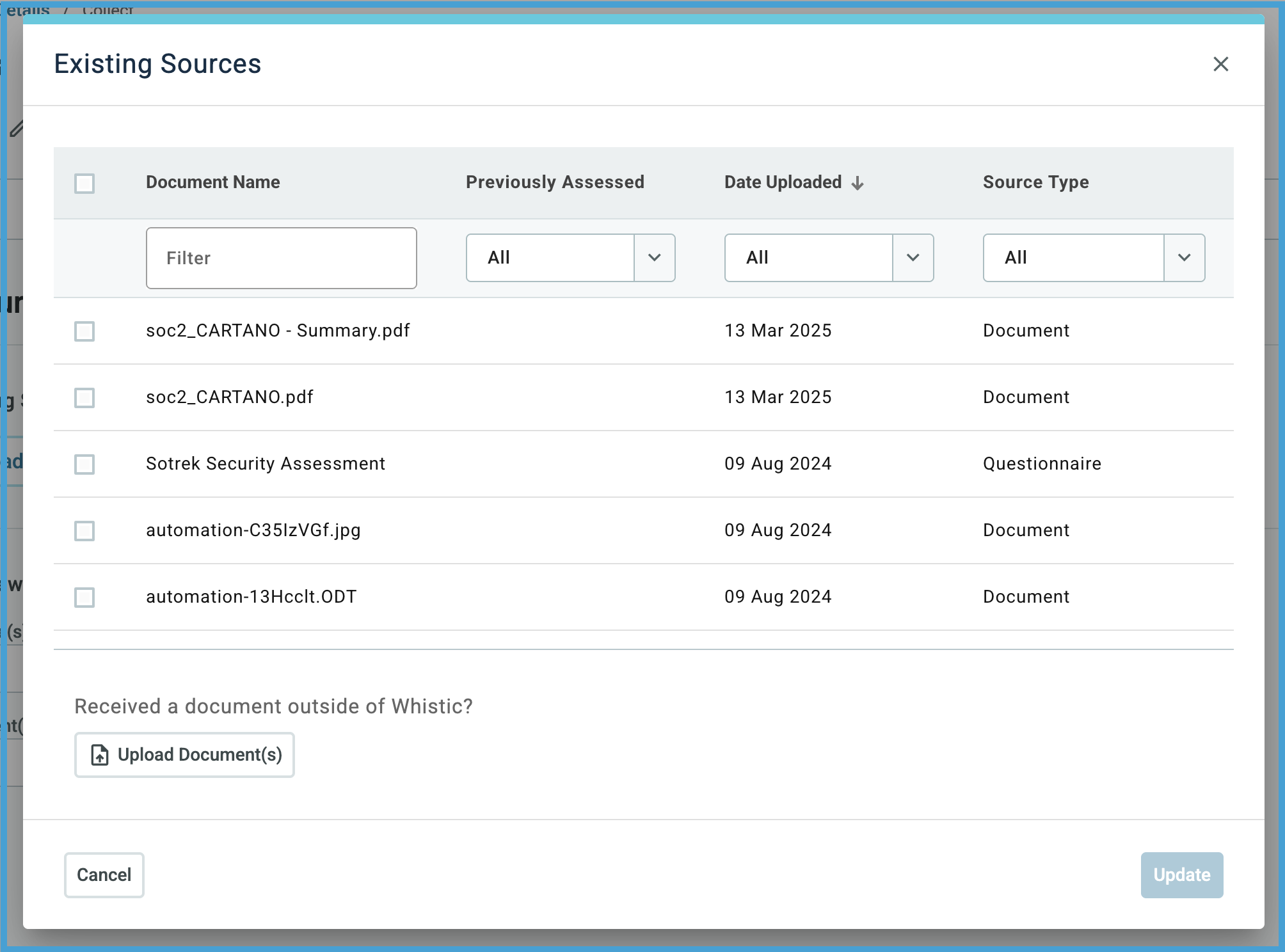Click the upload icon on Upload Document(s)
1285x952 pixels.
click(x=99, y=755)
